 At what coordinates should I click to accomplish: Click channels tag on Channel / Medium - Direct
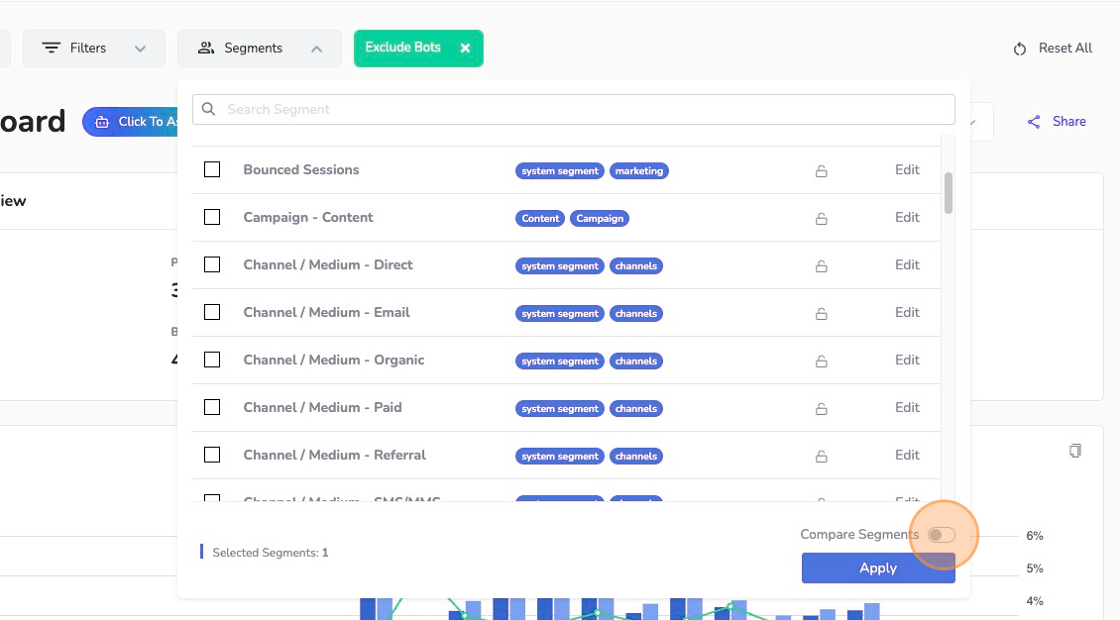(636, 266)
